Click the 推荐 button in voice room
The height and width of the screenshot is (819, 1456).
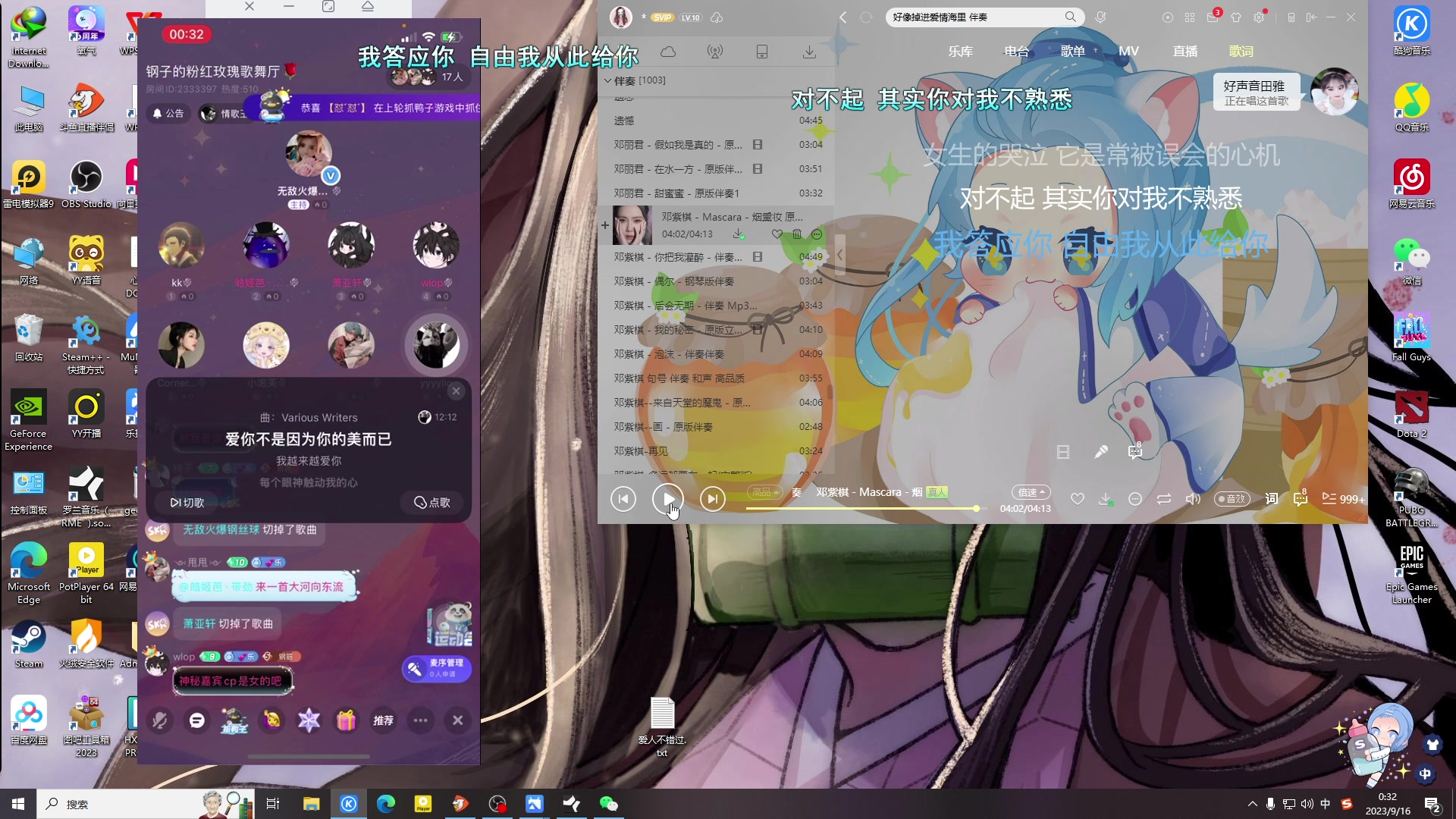[383, 720]
